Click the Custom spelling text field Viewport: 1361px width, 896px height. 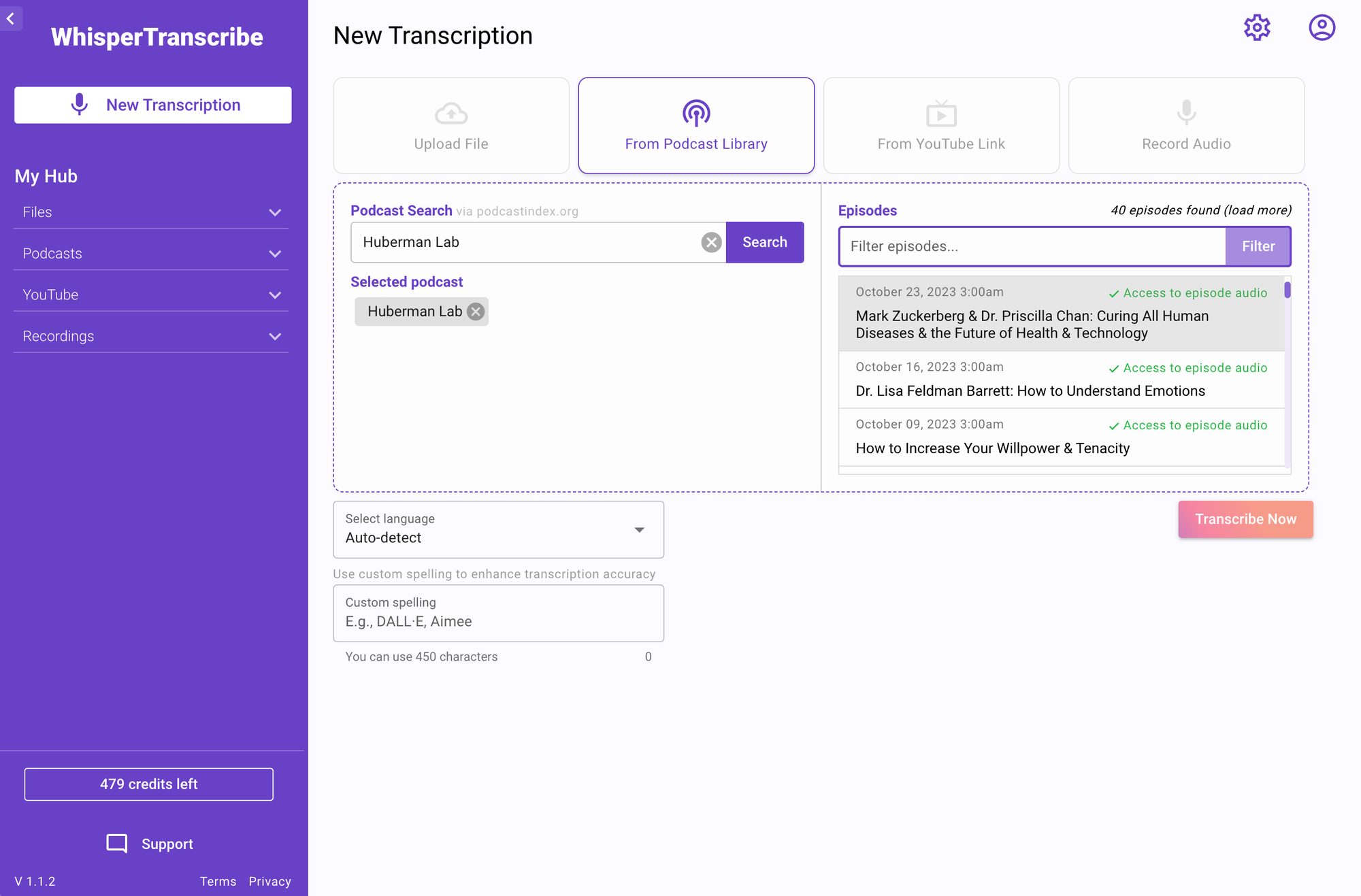498,614
